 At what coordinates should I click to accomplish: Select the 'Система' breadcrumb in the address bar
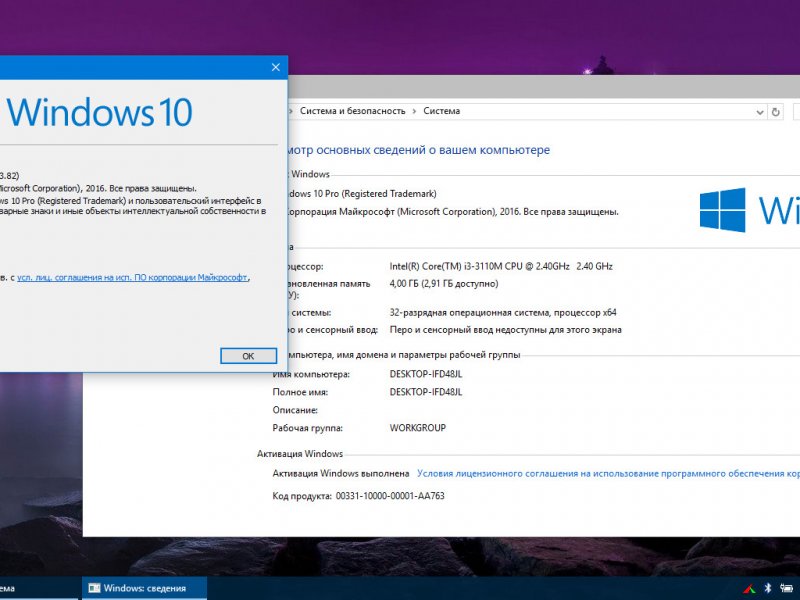click(441, 111)
